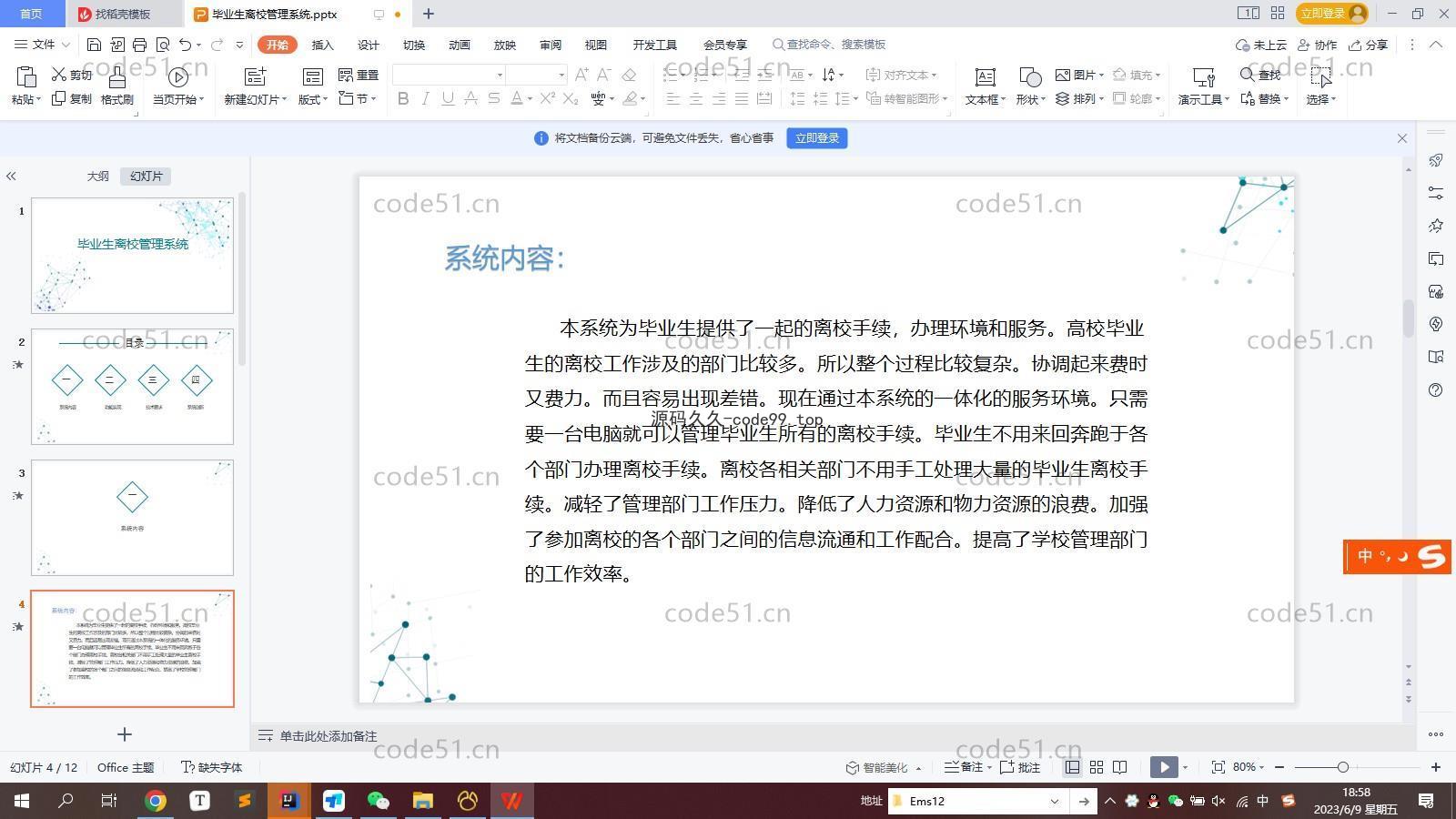Open the 设计 Design tab
The image size is (1456, 819).
point(369,45)
